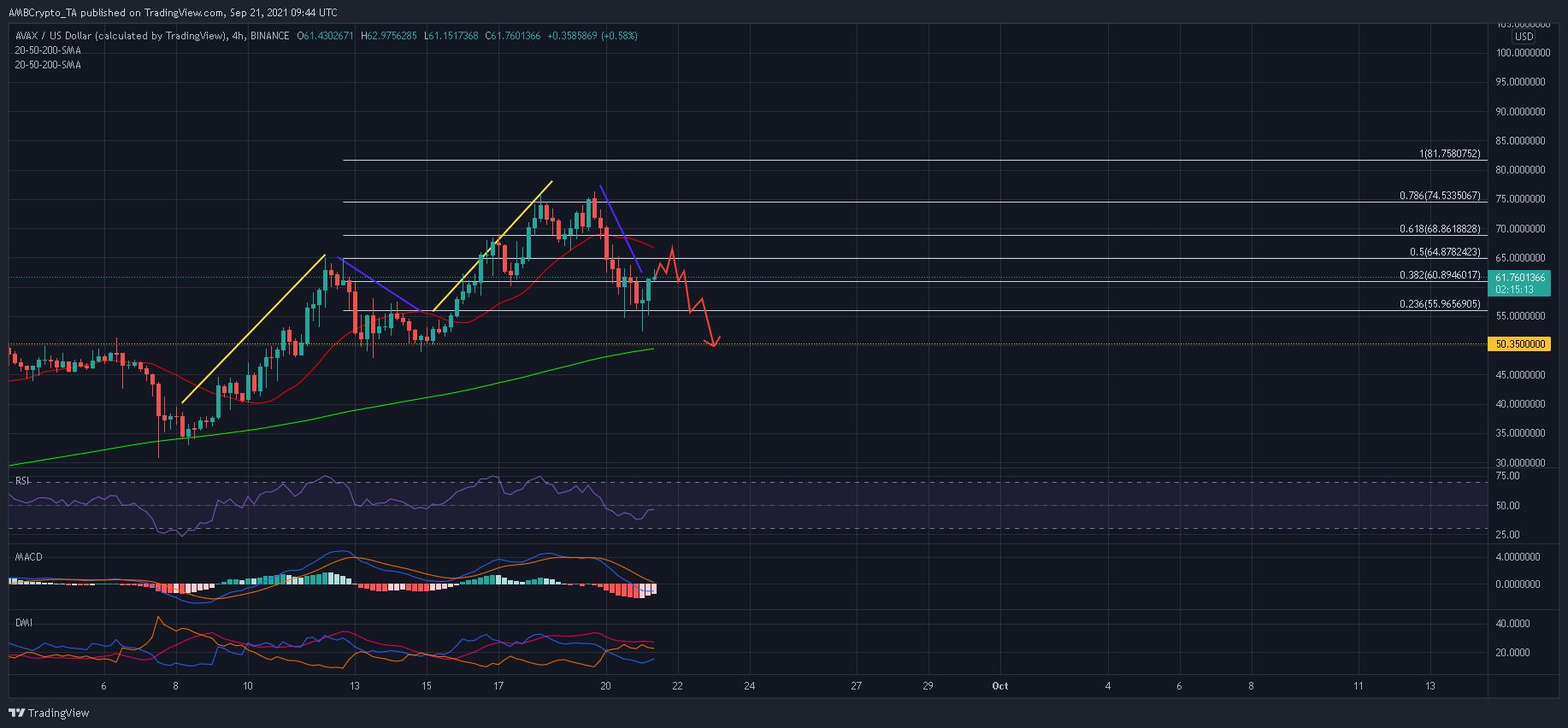Click the second 20-50-200-SMA indicator label
The width and height of the screenshot is (1568, 728).
pos(48,65)
